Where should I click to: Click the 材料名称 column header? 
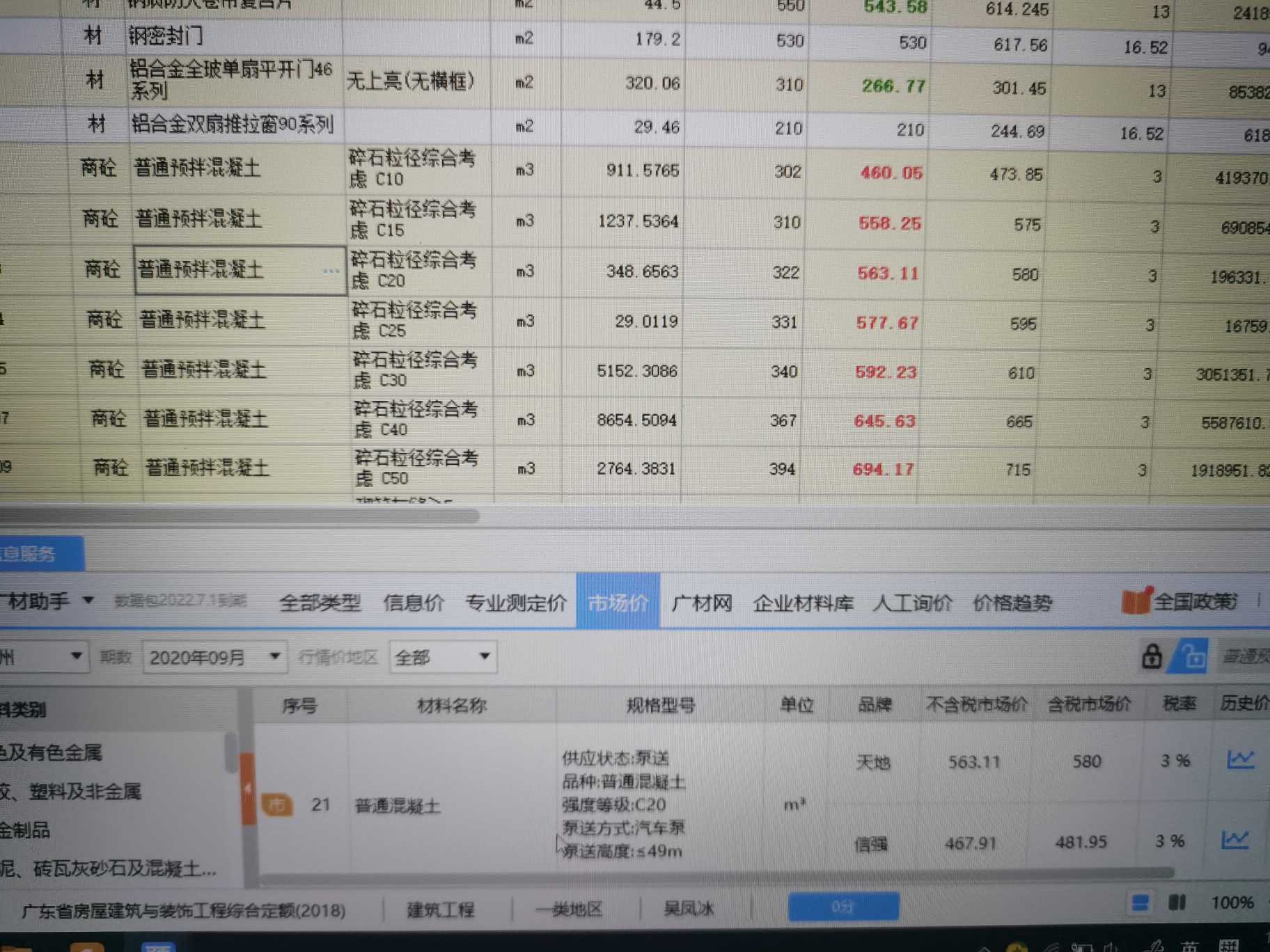click(x=451, y=705)
